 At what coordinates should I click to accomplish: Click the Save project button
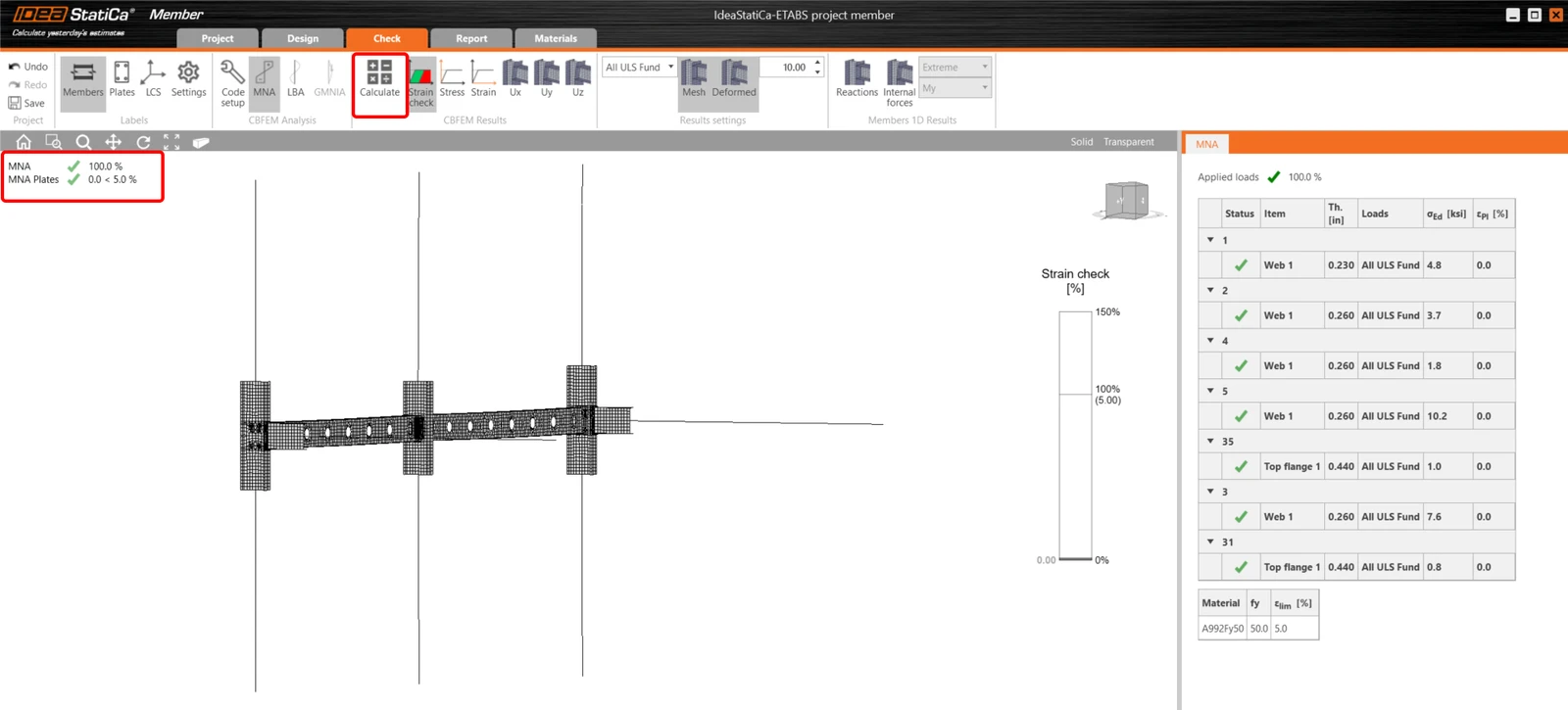tap(26, 103)
